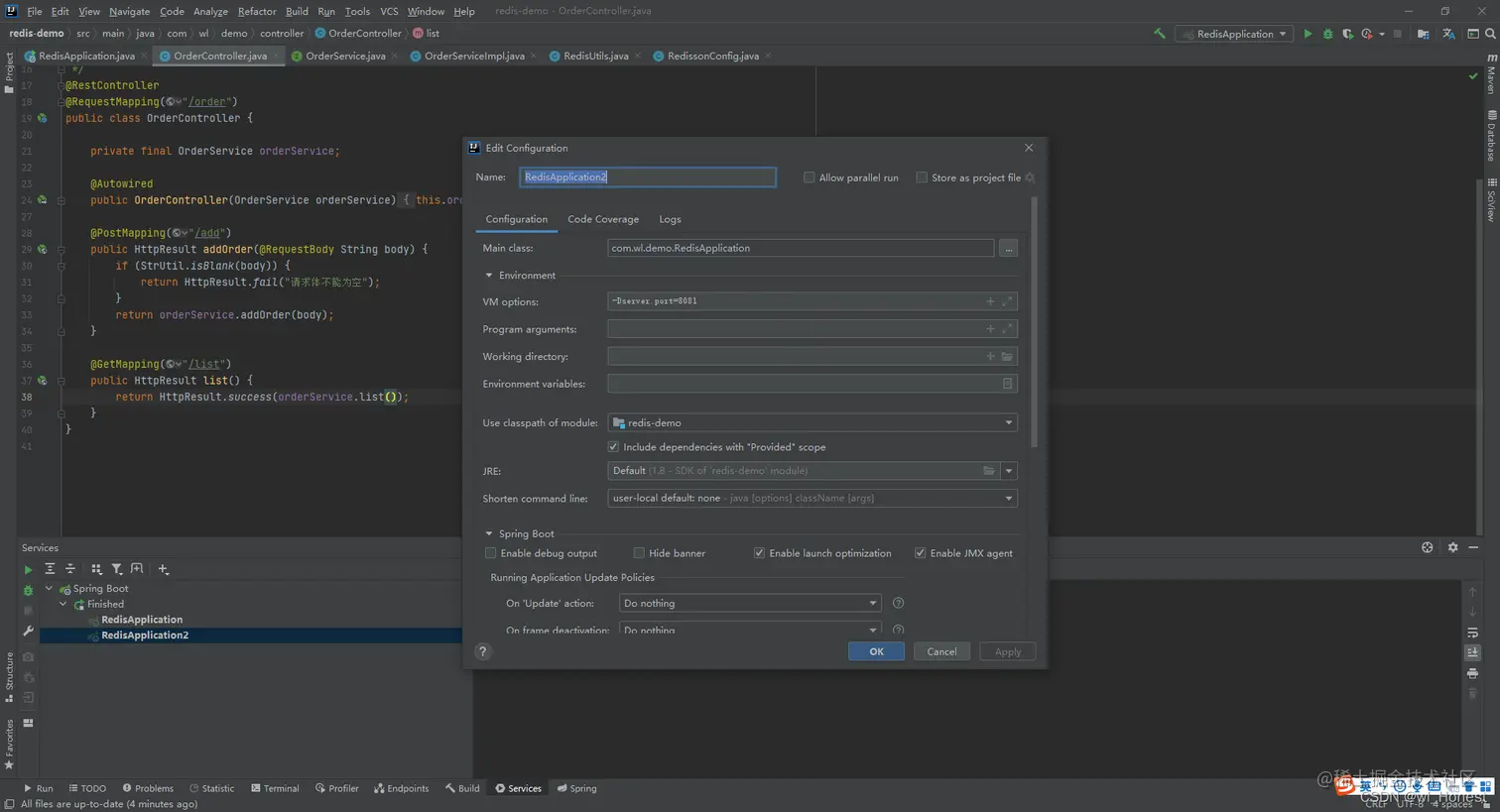Open the Refactor menu
The image size is (1500, 812).
click(257, 11)
